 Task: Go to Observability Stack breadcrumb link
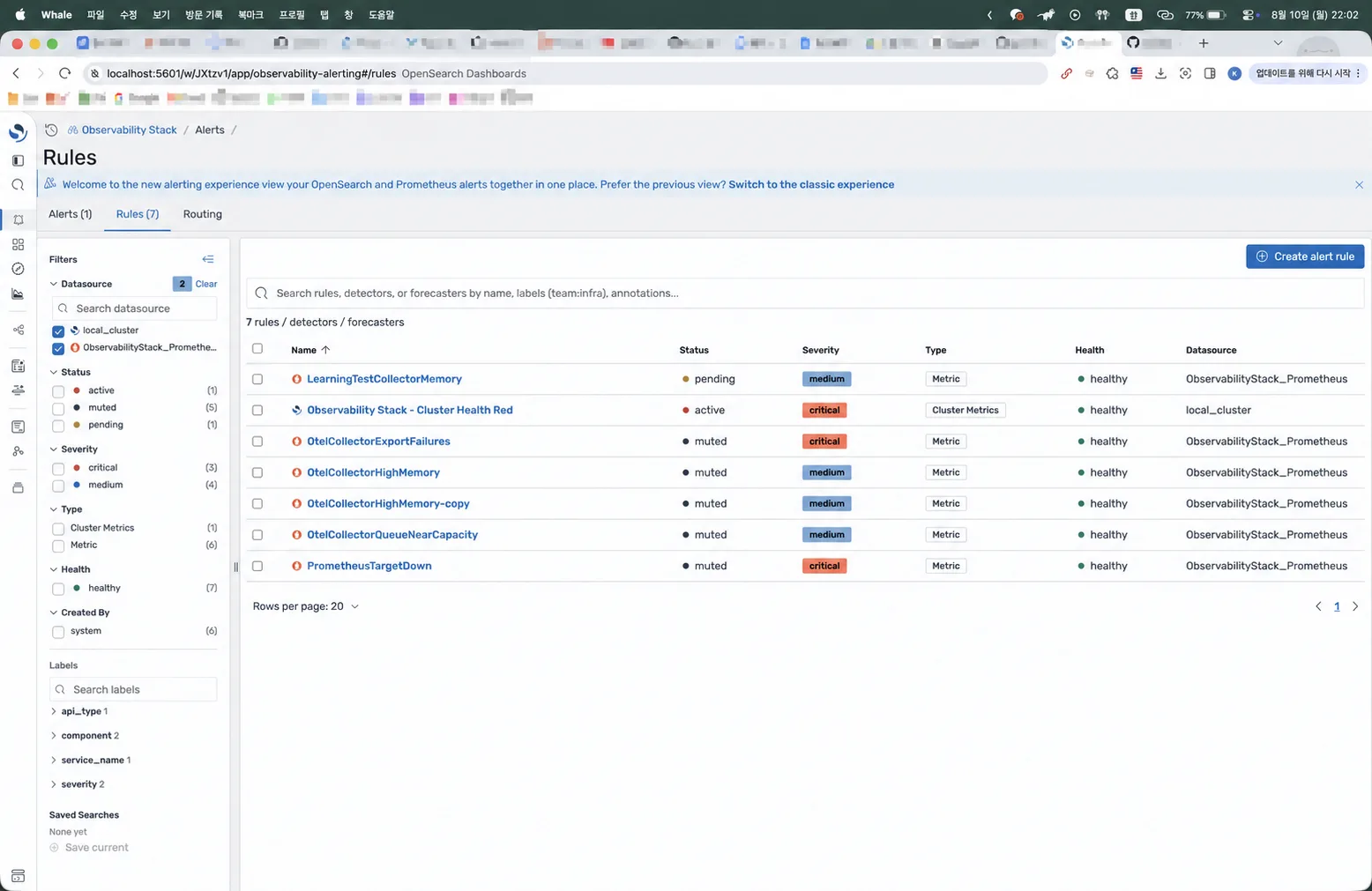pos(130,130)
